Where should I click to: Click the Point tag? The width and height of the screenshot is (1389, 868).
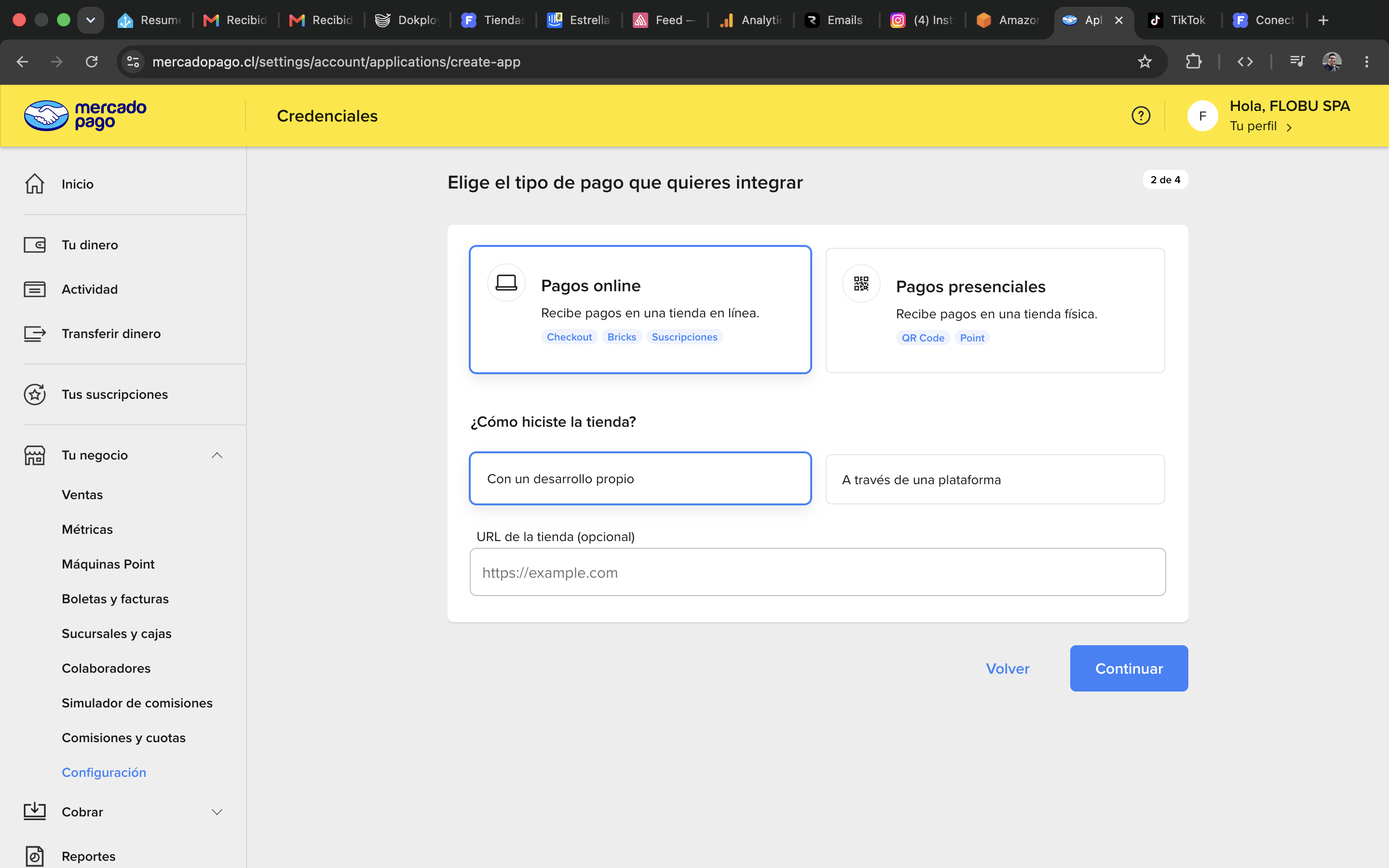[972, 338]
